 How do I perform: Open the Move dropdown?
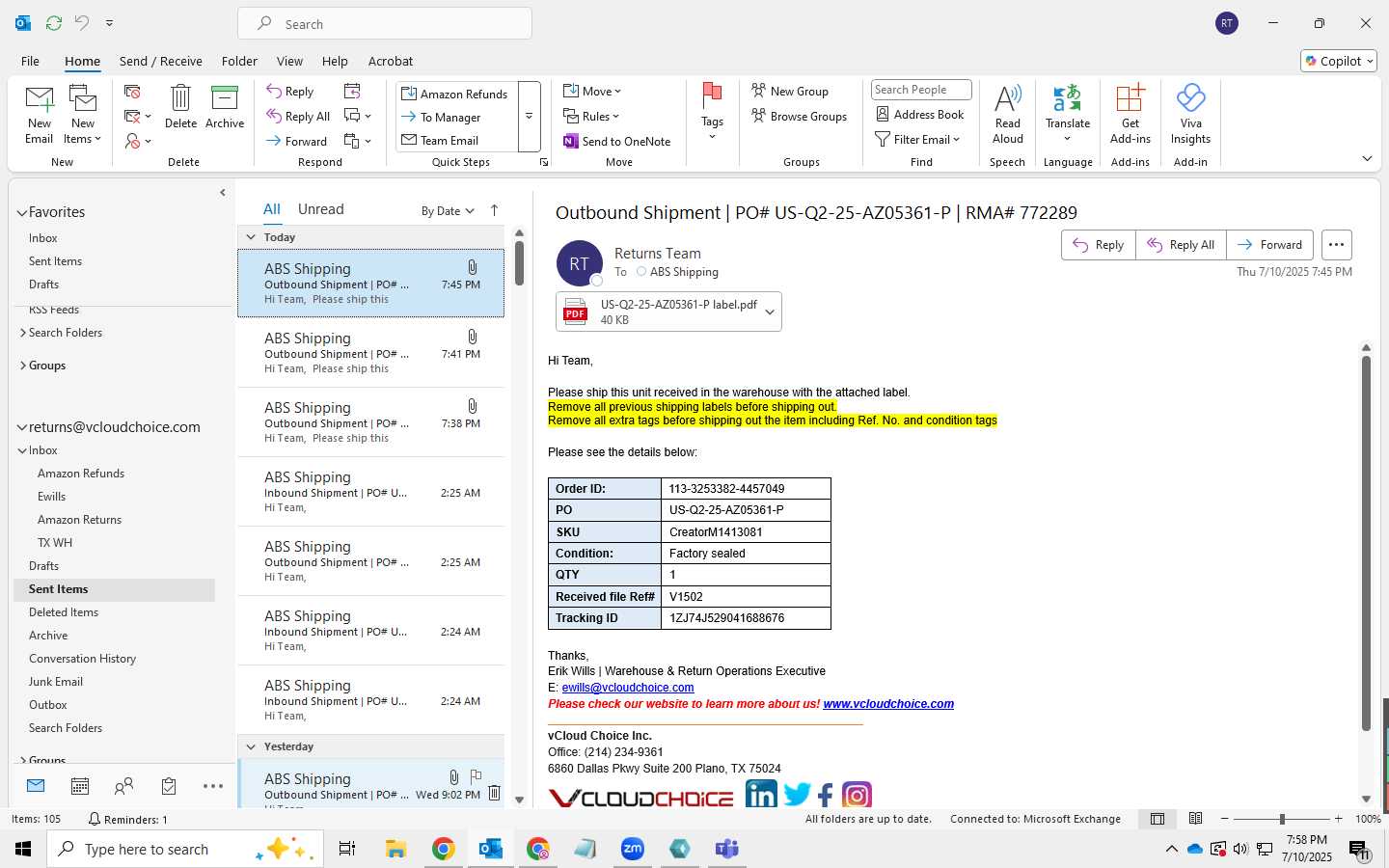(592, 92)
